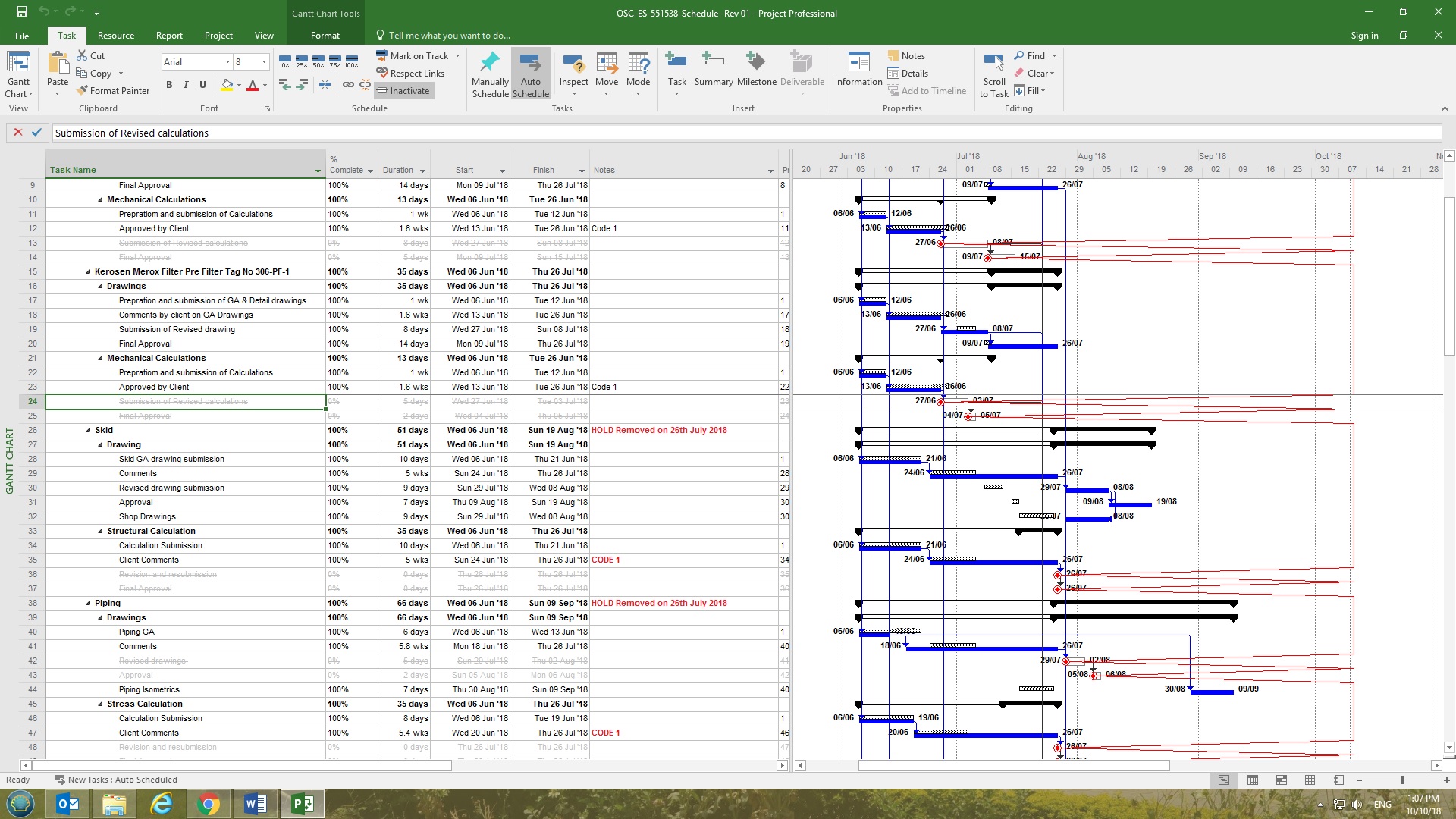This screenshot has height=819, width=1456.
Task: Collapse the Skid summary task
Action: (88, 430)
